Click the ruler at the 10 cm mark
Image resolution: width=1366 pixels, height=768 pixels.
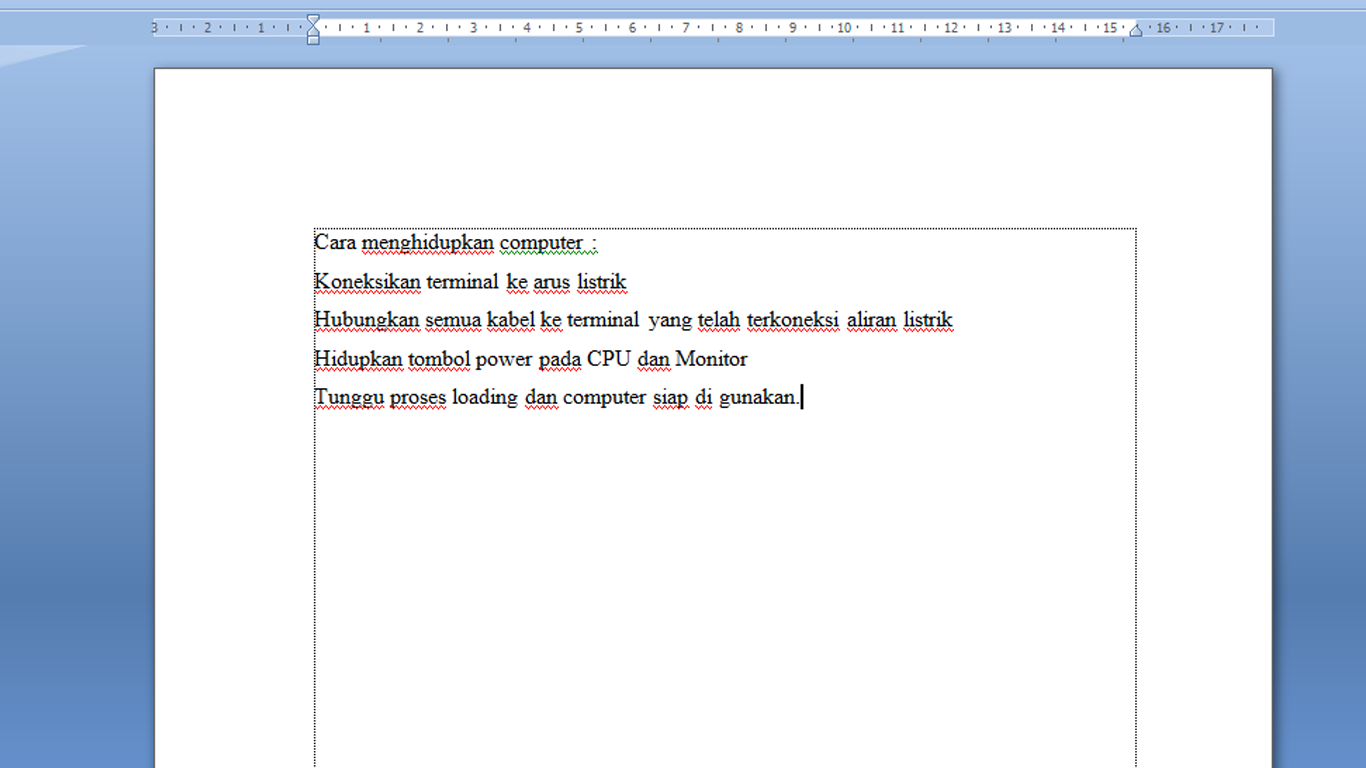(x=843, y=27)
